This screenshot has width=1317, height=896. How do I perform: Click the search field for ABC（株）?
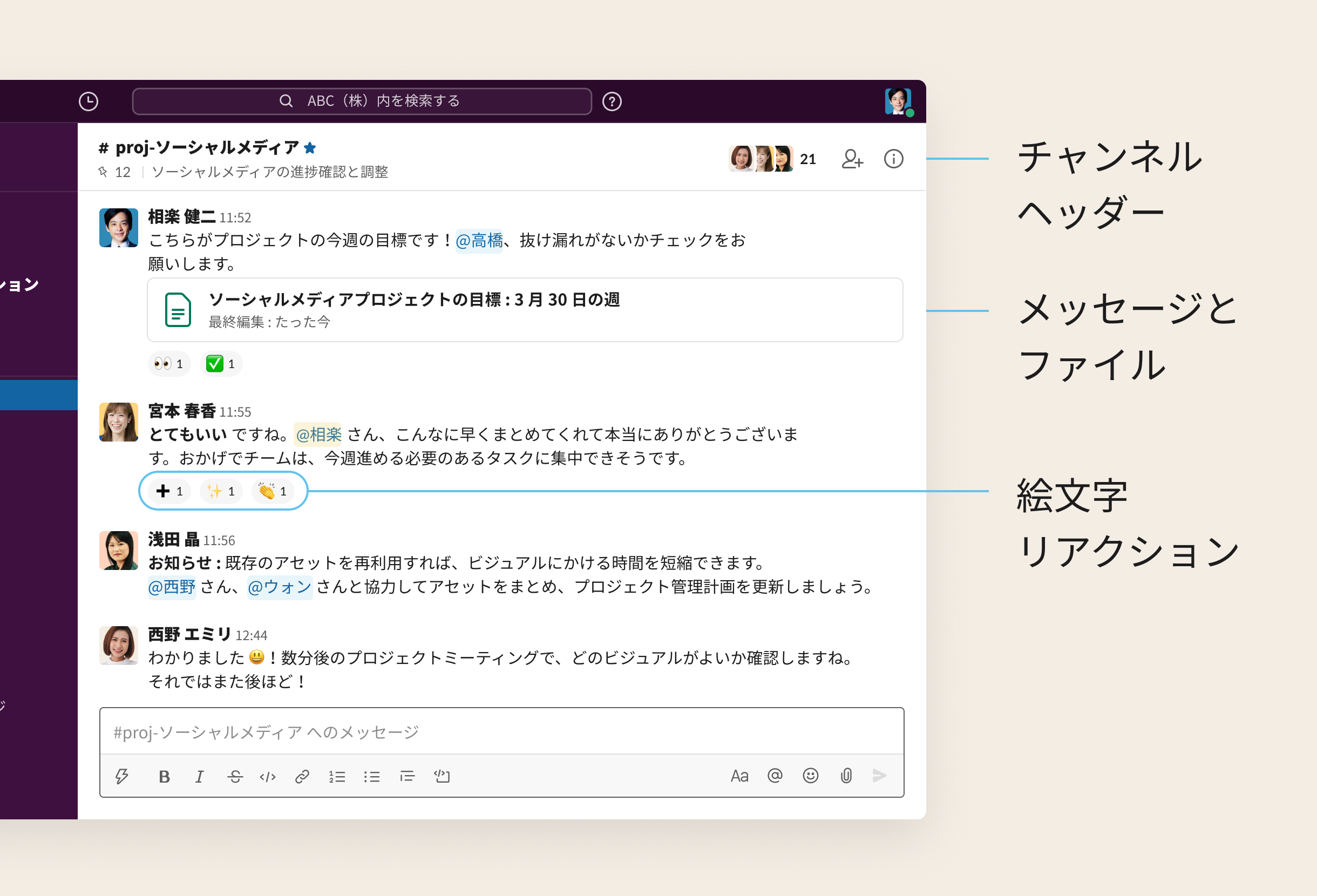click(x=362, y=101)
